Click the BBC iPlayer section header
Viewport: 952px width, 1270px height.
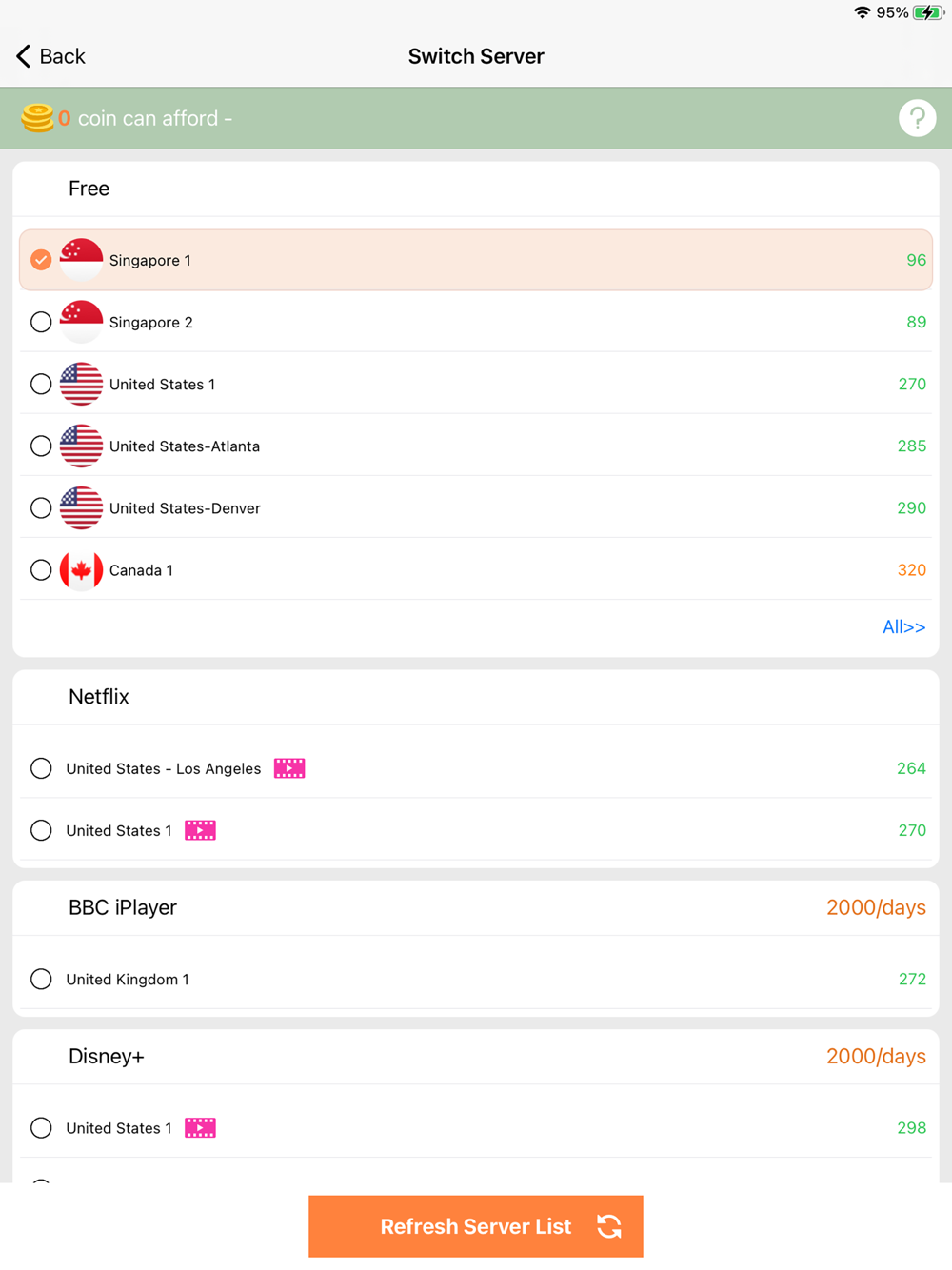pyautogui.click(x=123, y=907)
